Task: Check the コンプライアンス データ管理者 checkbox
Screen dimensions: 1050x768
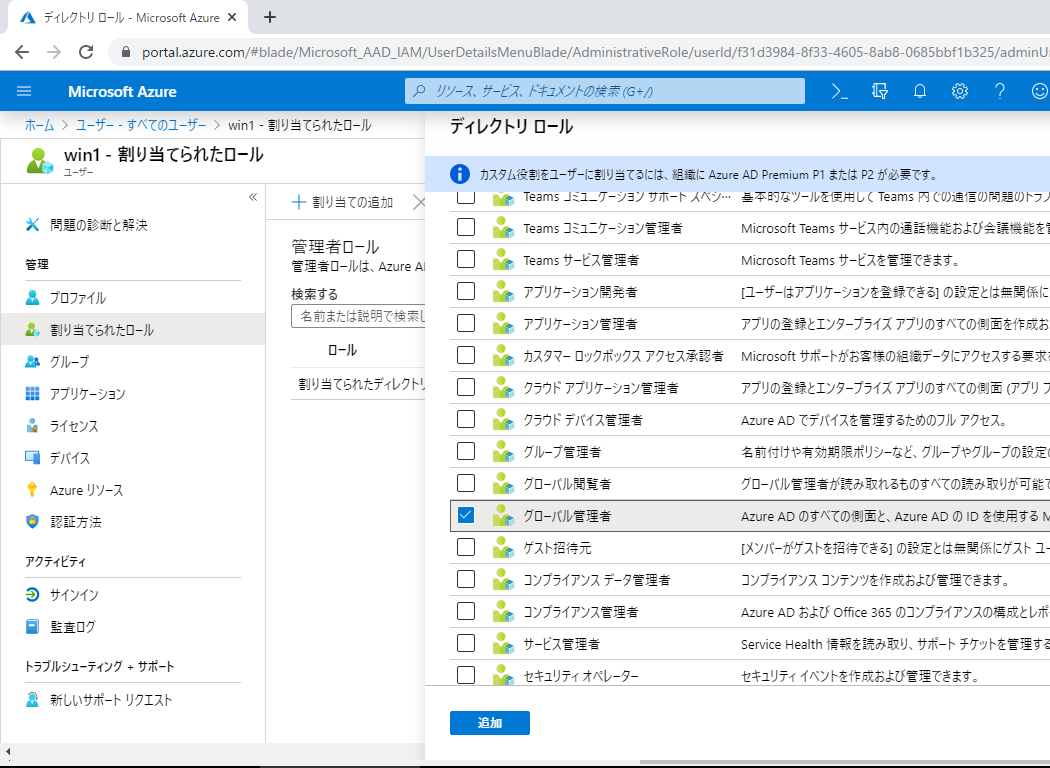Action: (466, 579)
